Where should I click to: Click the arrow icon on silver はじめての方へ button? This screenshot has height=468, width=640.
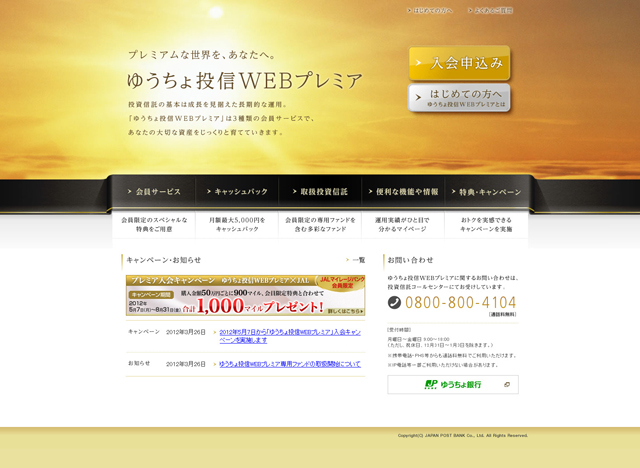tap(418, 98)
